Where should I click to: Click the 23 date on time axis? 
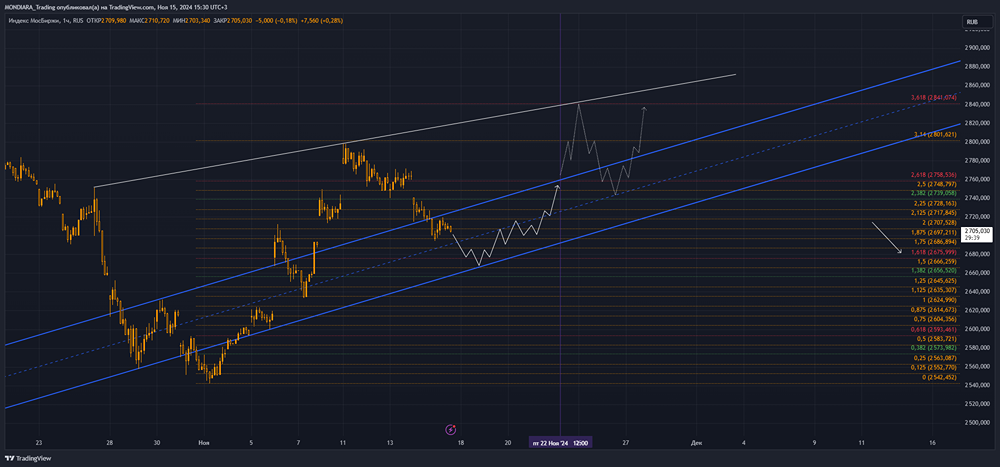39,442
